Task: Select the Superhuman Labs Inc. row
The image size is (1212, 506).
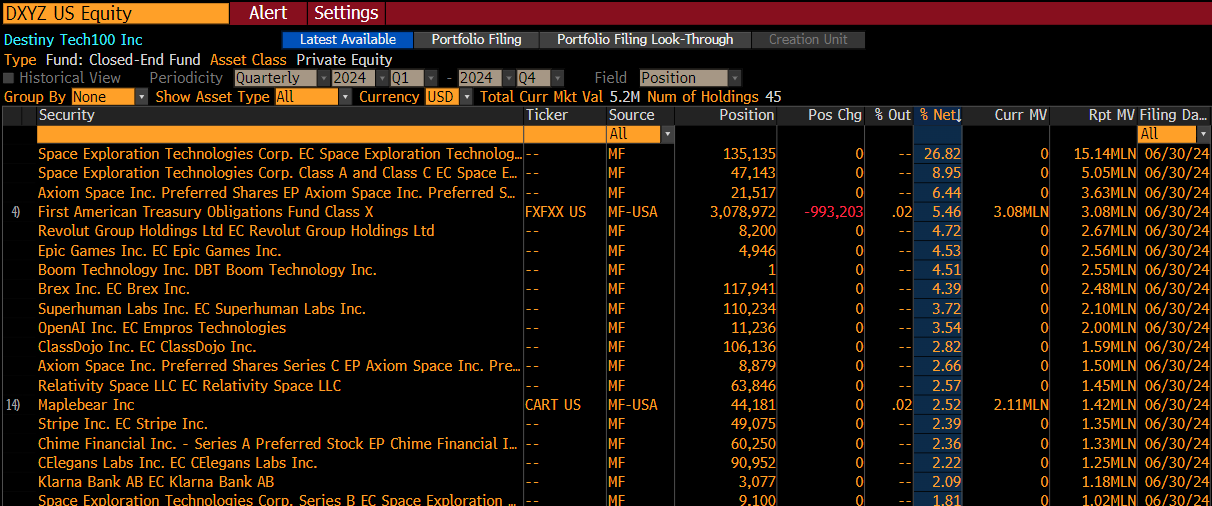Action: click(605, 309)
